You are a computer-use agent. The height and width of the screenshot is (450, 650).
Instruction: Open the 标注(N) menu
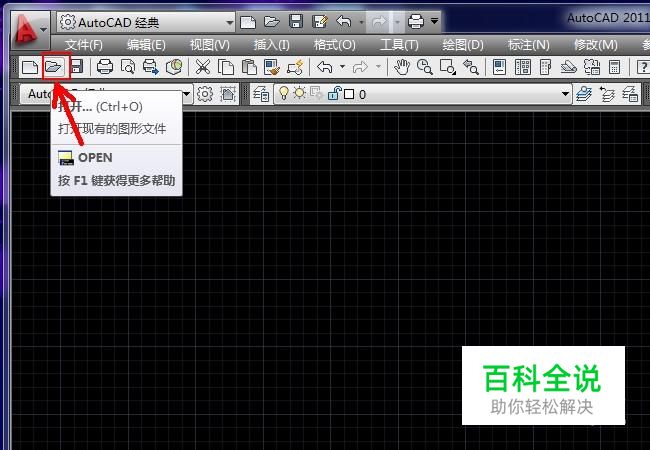[529, 44]
